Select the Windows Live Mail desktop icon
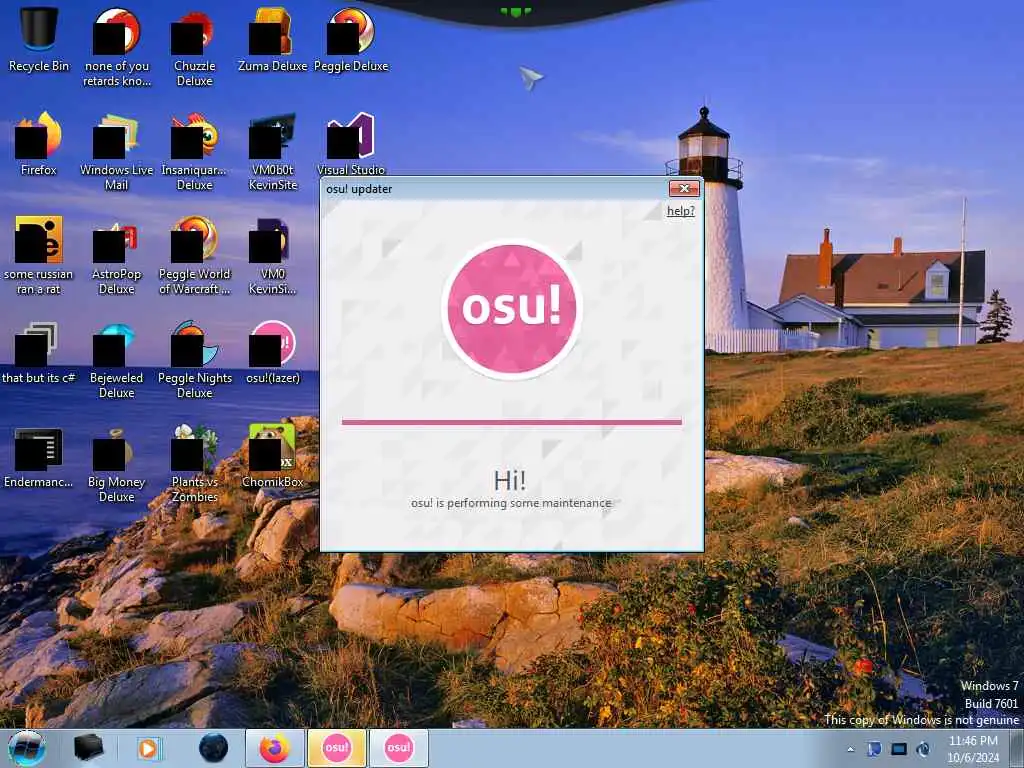The width and height of the screenshot is (1024, 768). coord(116,152)
